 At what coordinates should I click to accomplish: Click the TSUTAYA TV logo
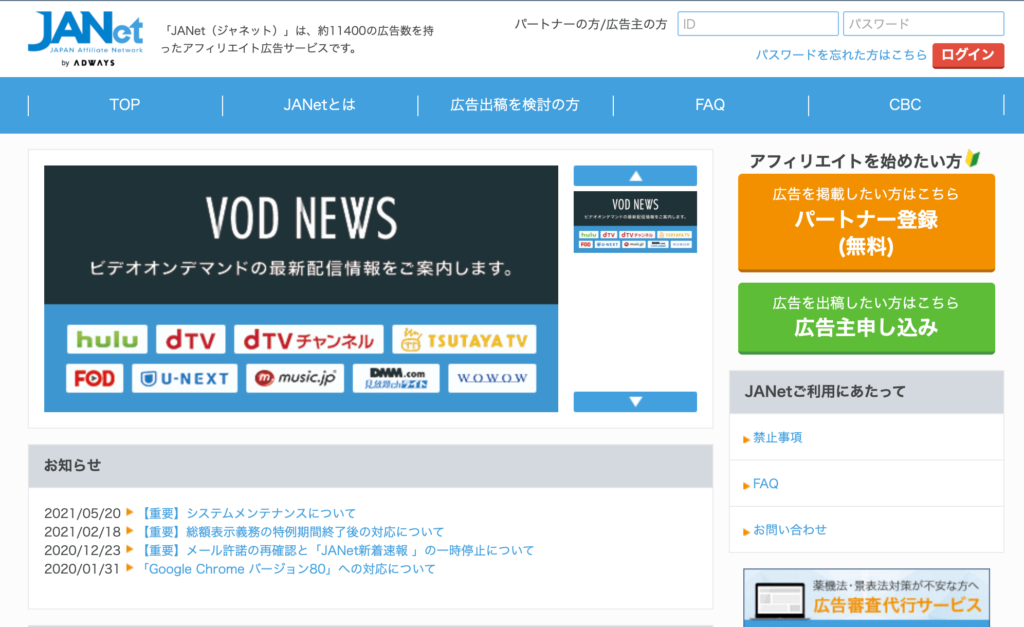[x=464, y=340]
